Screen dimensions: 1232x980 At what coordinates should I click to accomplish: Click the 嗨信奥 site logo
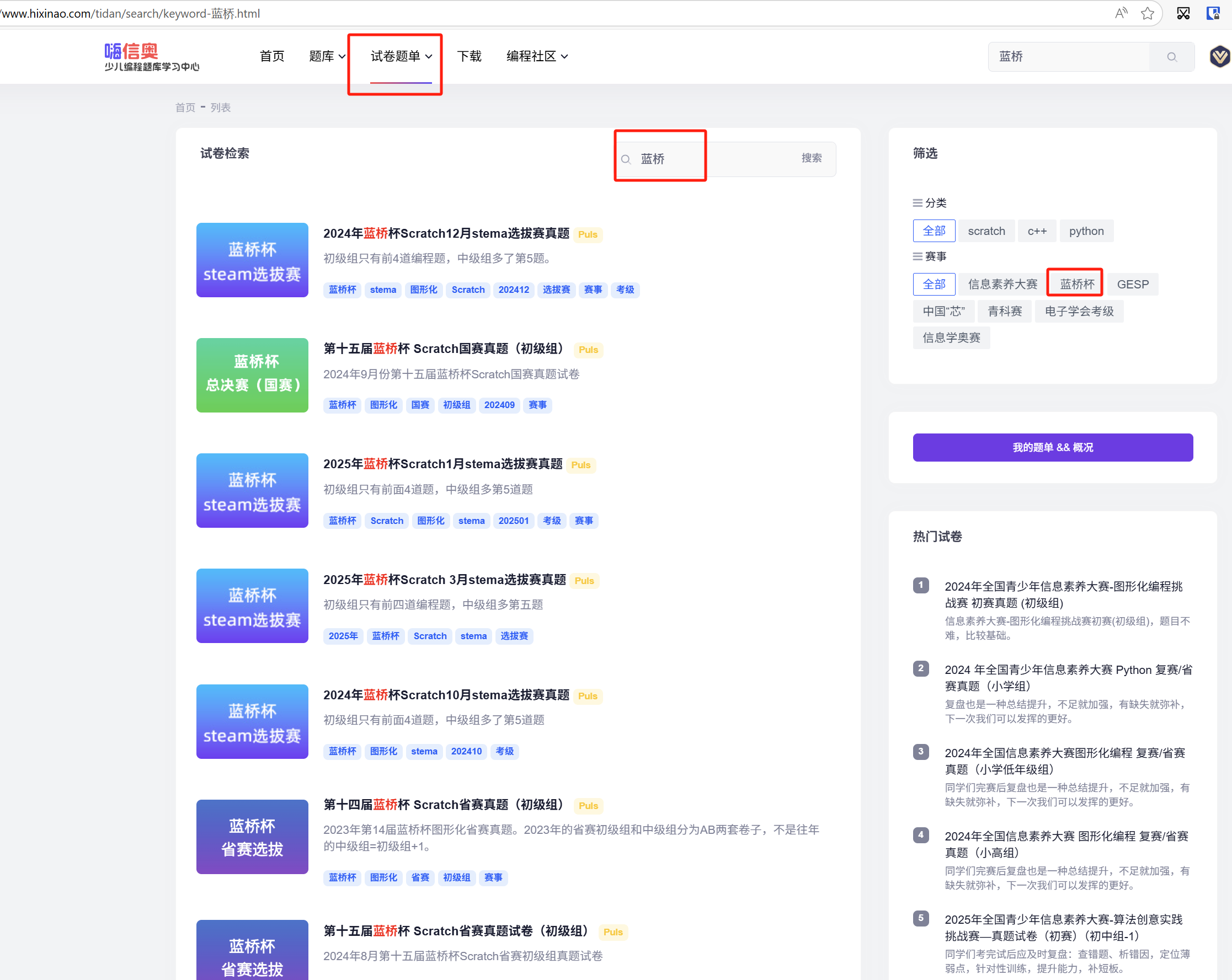tap(151, 57)
